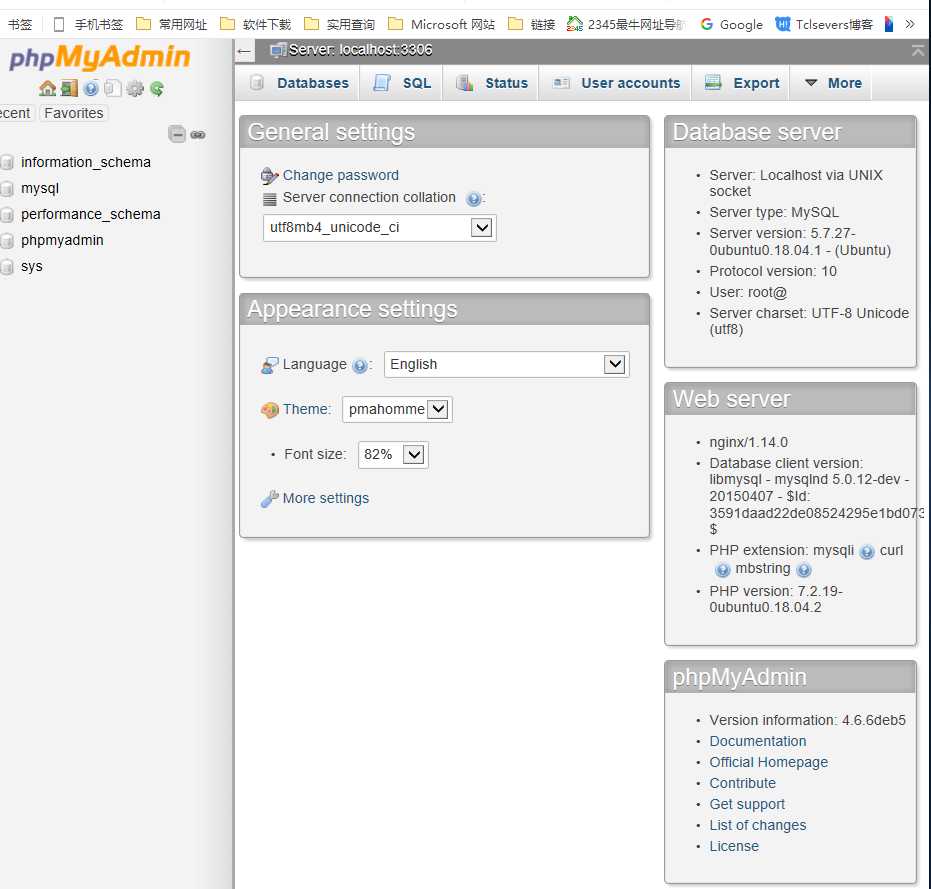Select mysql database in tree
The height and width of the screenshot is (889, 931).
(x=40, y=188)
